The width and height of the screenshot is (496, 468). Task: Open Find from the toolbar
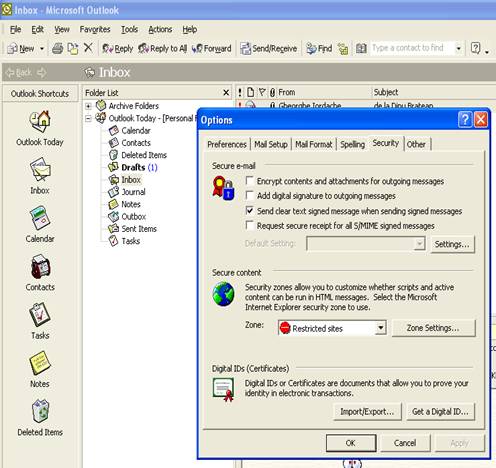point(319,49)
